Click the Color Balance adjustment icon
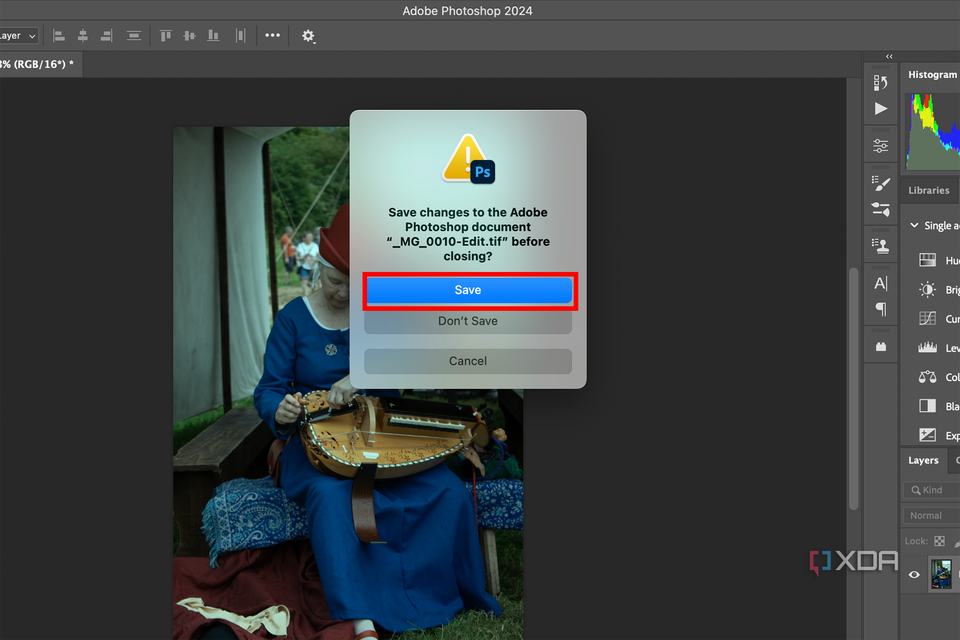Screen dimensions: 960x640 928,377
